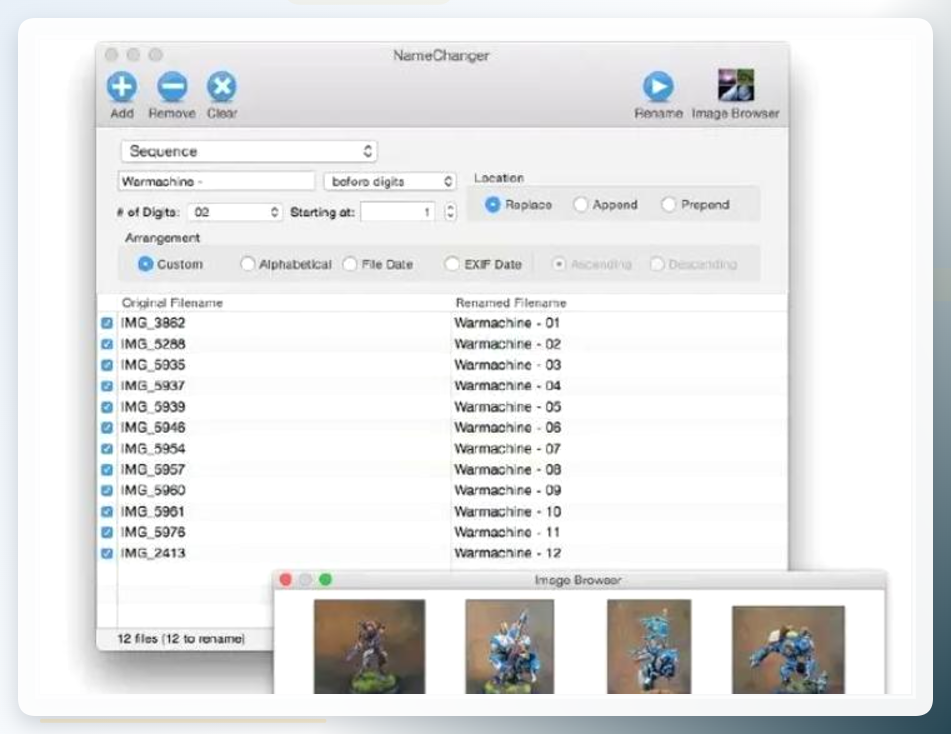The width and height of the screenshot is (951, 734).
Task: Open the Sequence rename mode dropdown
Action: [x=249, y=151]
